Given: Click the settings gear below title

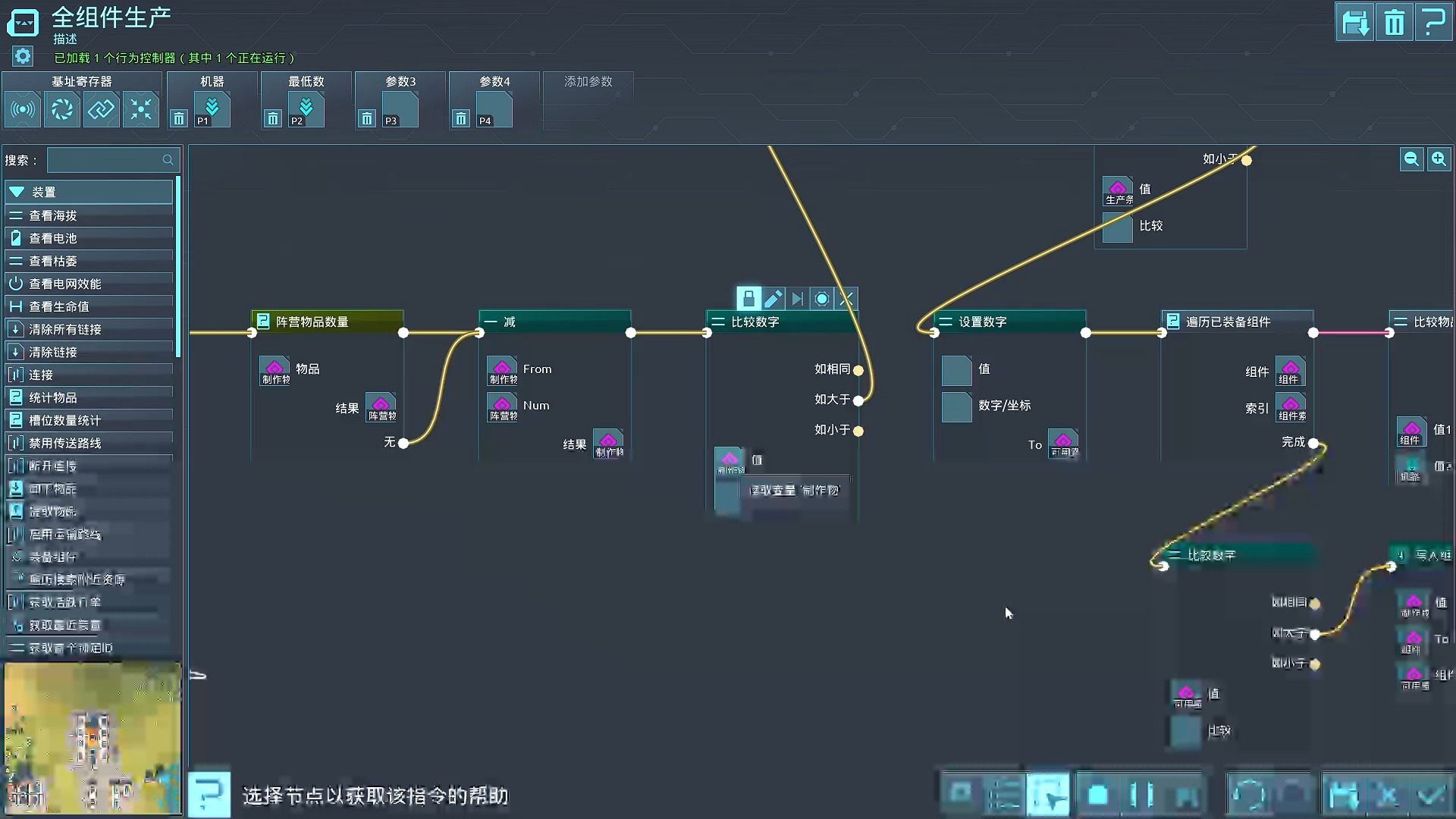Looking at the screenshot, I should coord(23,56).
